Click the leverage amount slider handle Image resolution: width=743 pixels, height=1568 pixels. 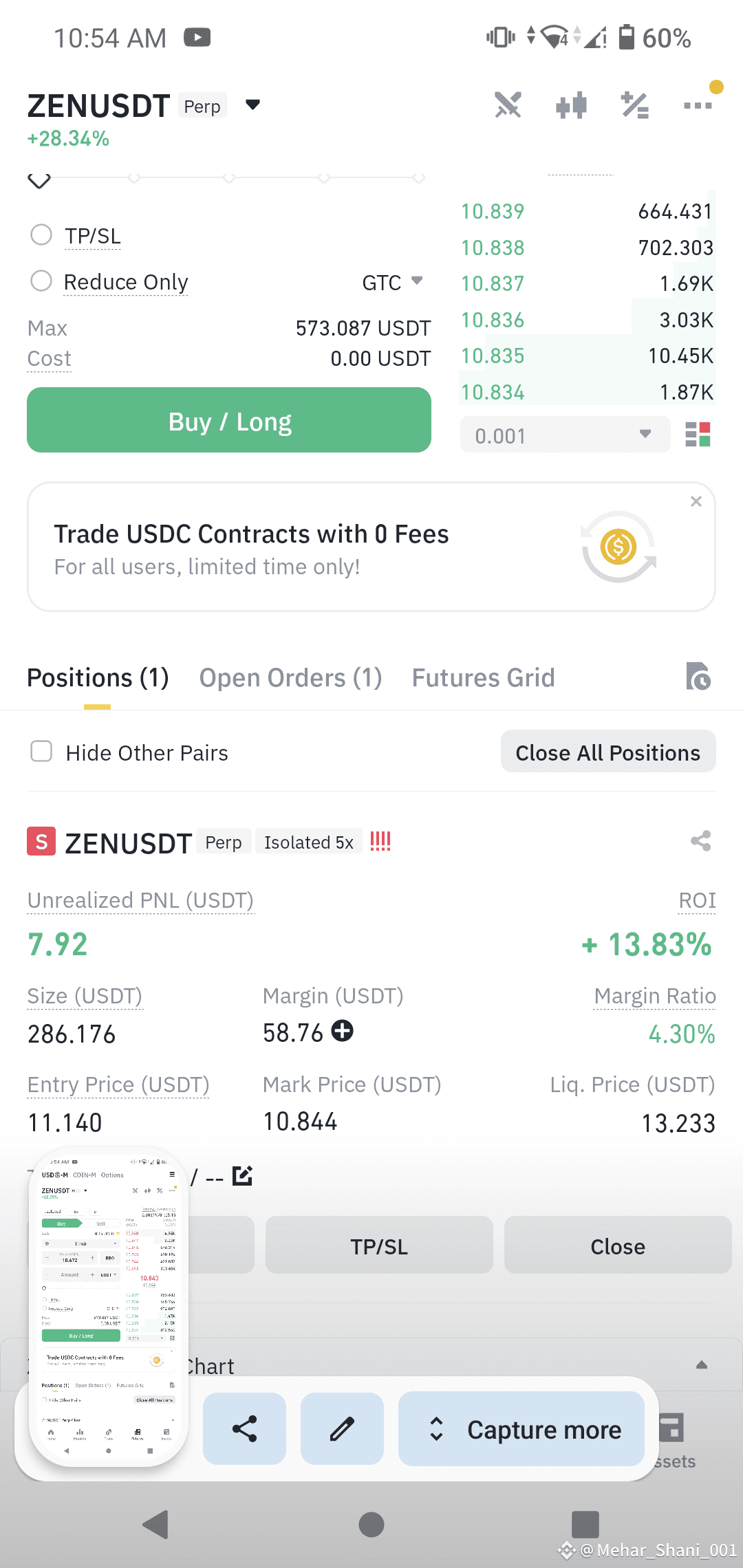(39, 180)
